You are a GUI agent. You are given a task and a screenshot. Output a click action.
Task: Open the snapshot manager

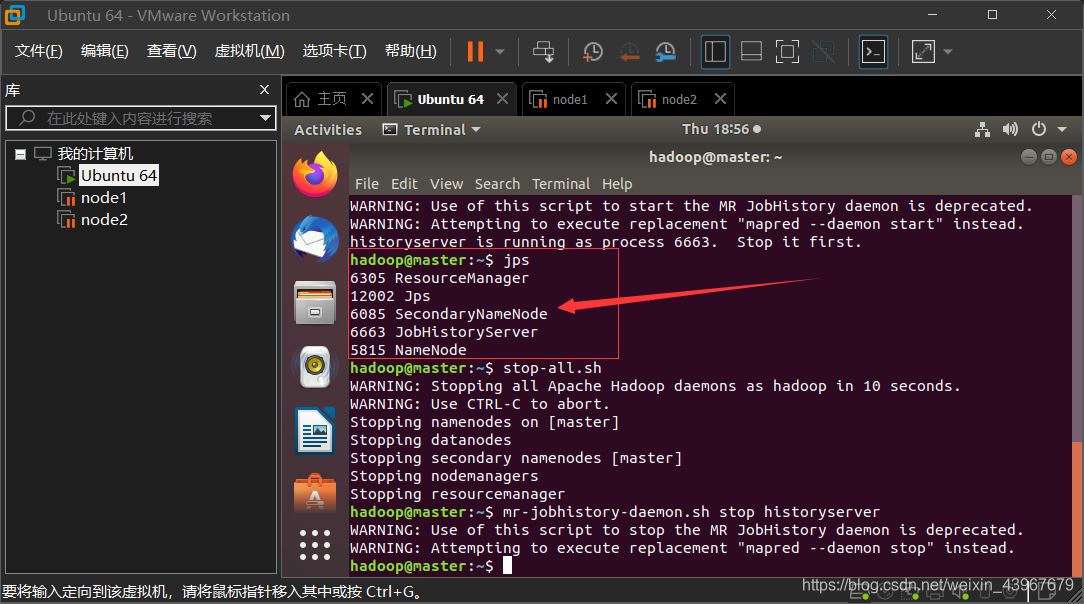tap(666, 51)
